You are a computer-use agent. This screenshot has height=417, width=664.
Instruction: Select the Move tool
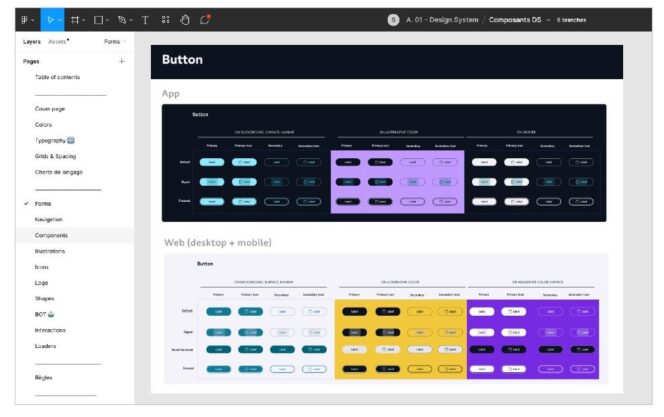tap(49, 19)
